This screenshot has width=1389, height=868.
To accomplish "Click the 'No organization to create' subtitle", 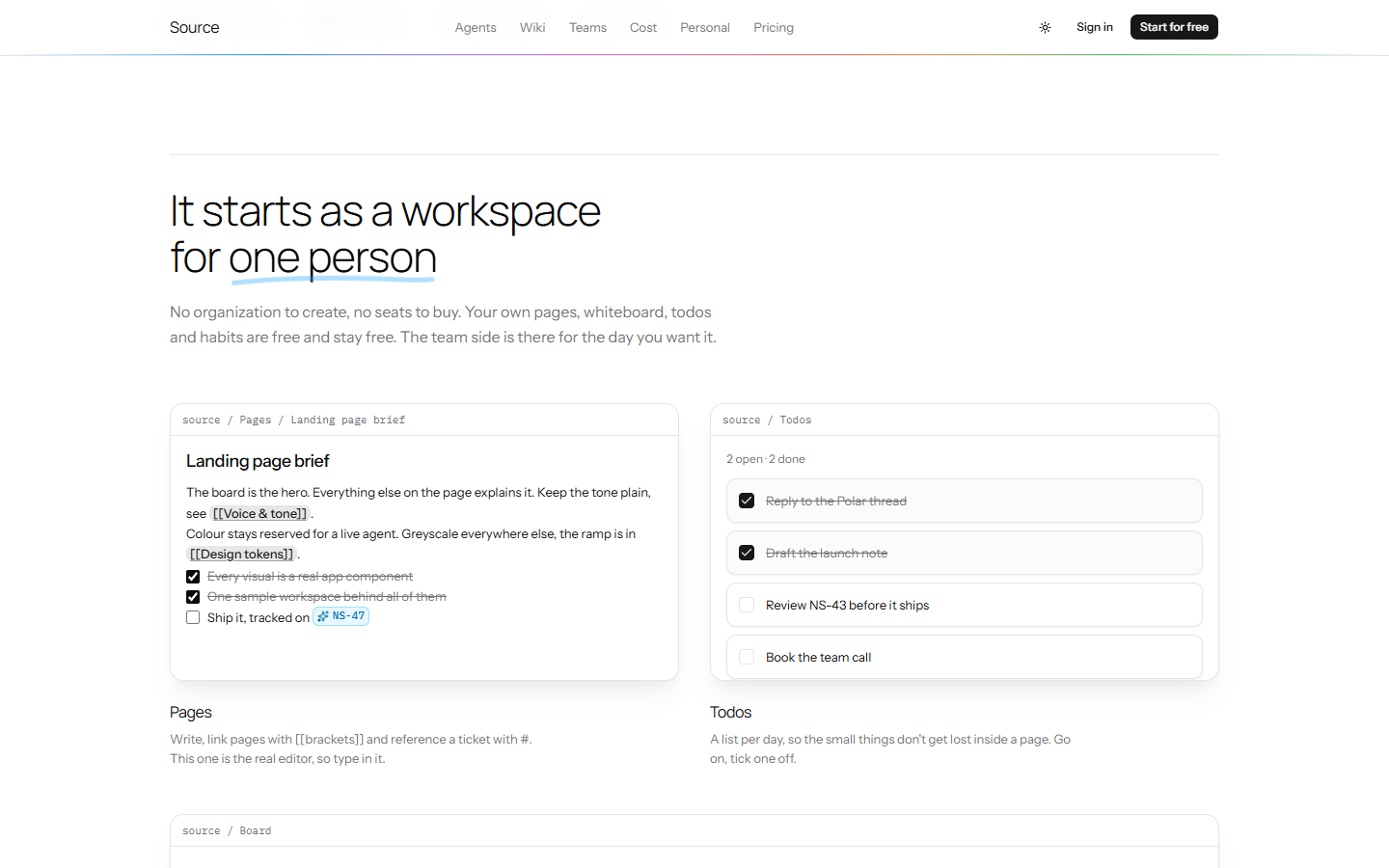I will point(443,324).
